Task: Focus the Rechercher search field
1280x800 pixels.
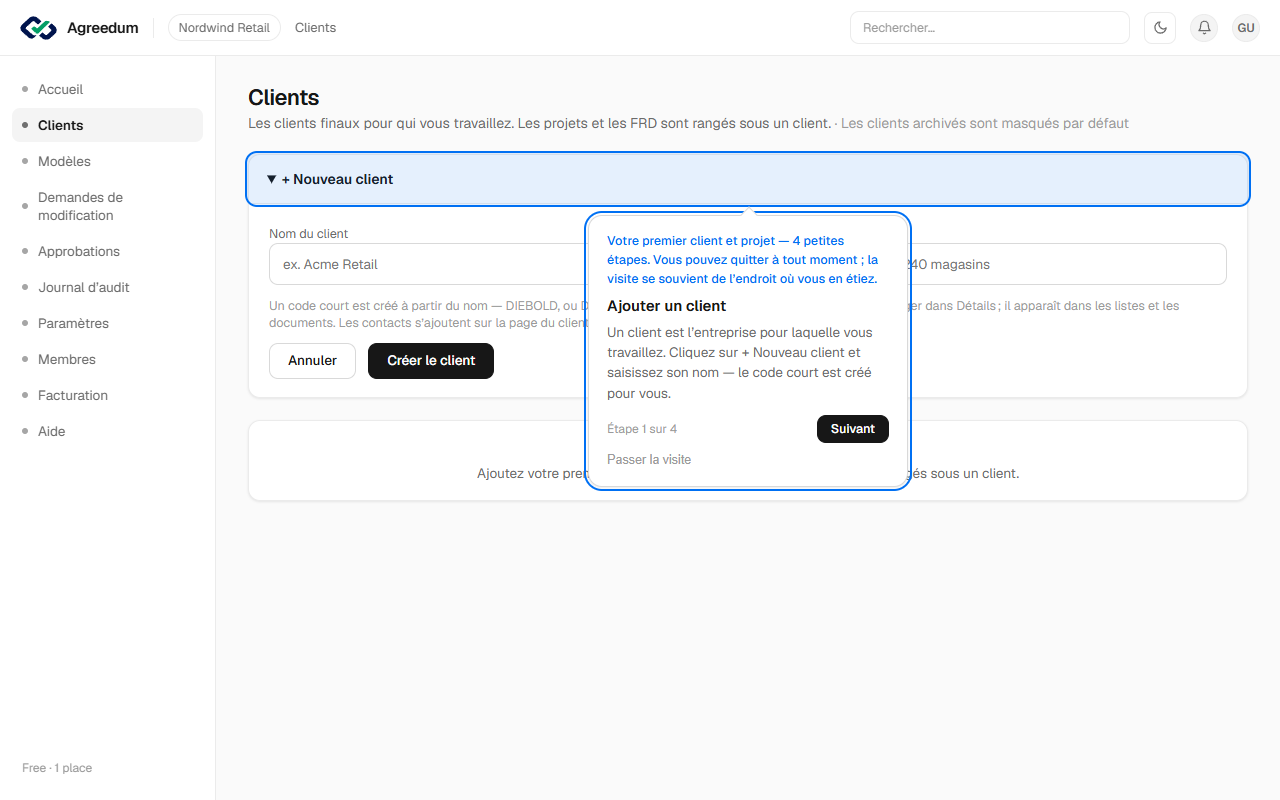Action: click(x=989, y=28)
